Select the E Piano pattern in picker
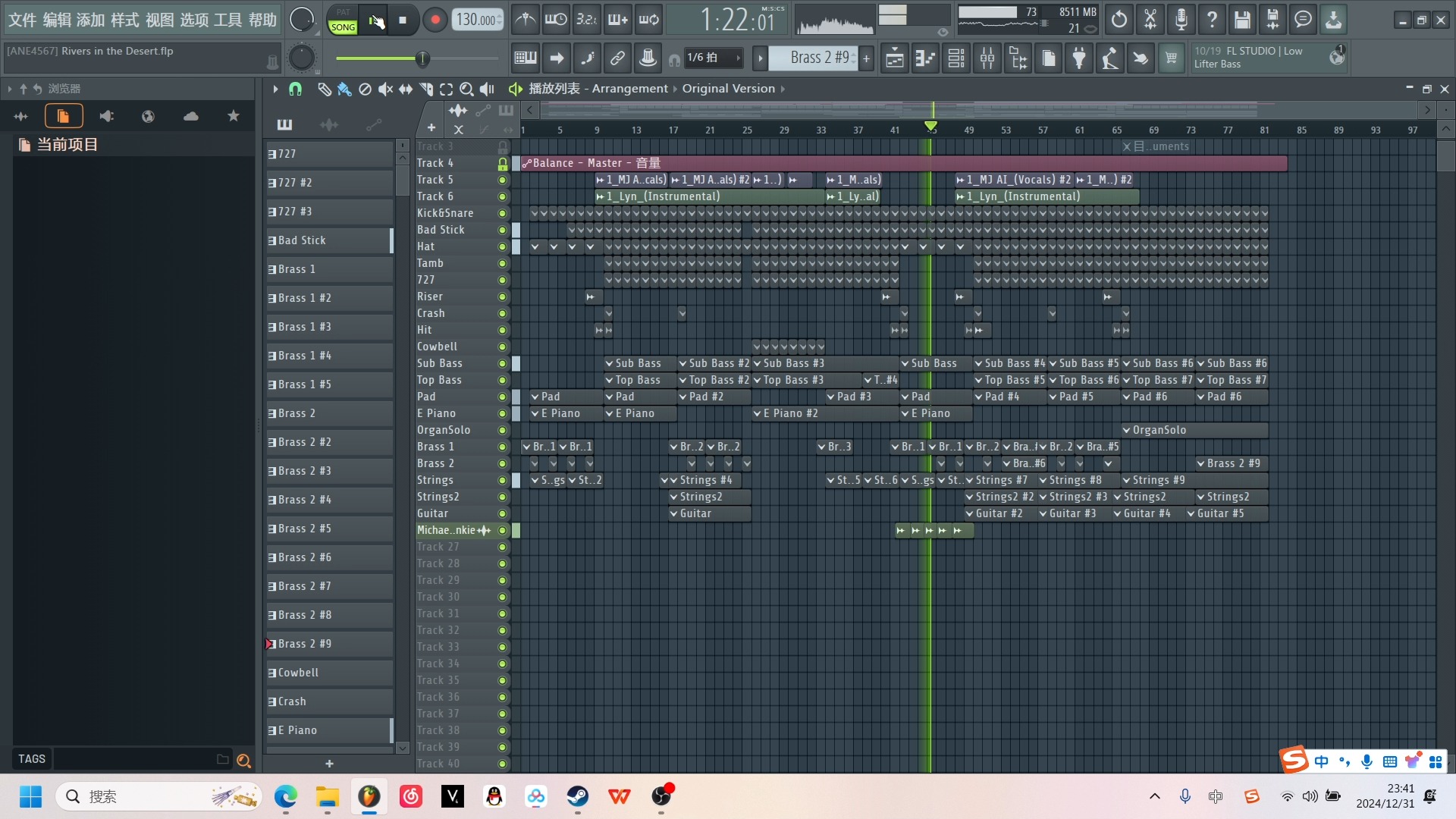This screenshot has height=819, width=1456. [x=329, y=730]
